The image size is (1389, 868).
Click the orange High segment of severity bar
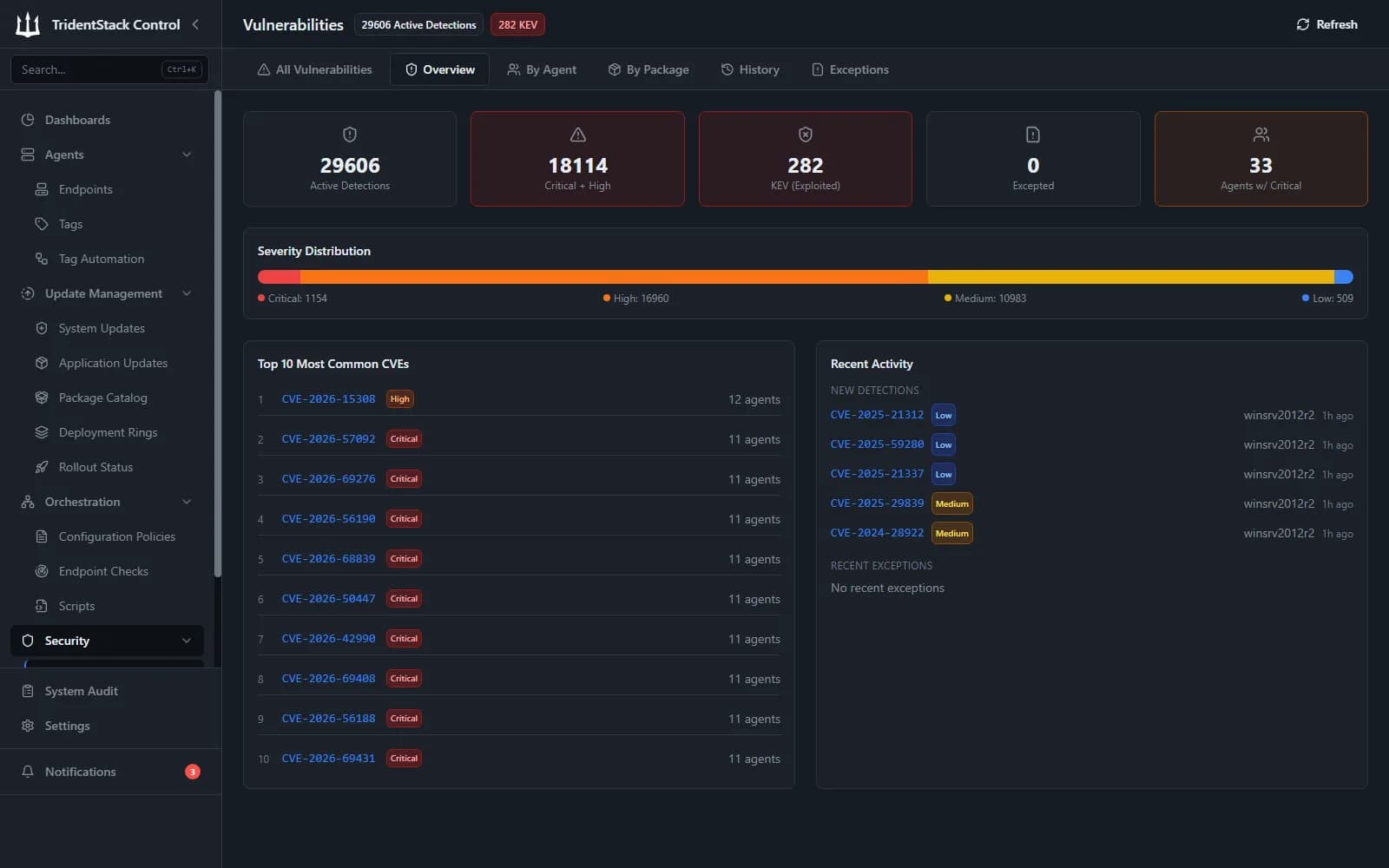[614, 277]
